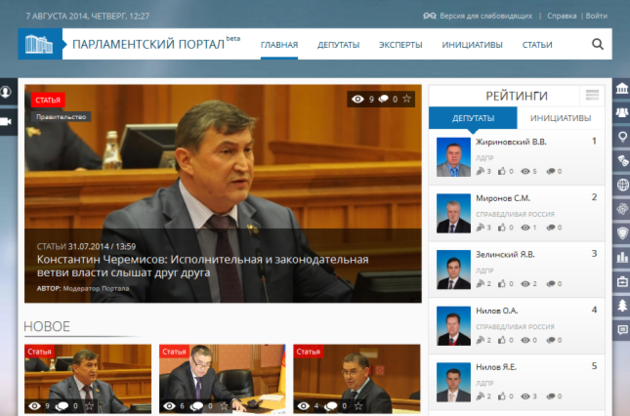Open the Константин Черемисов article headline
630x416 pixels.
[202, 266]
